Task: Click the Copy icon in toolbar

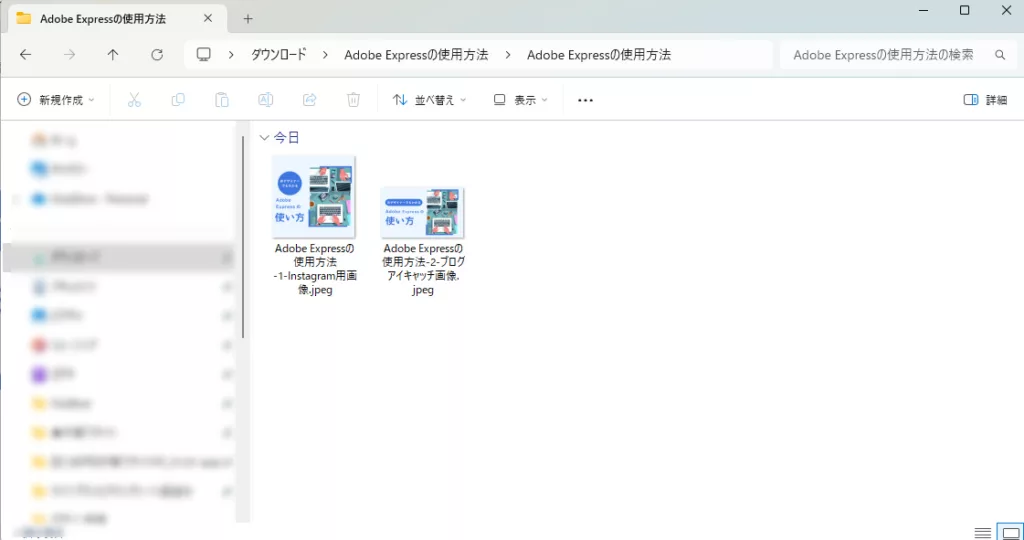Action: click(x=178, y=100)
